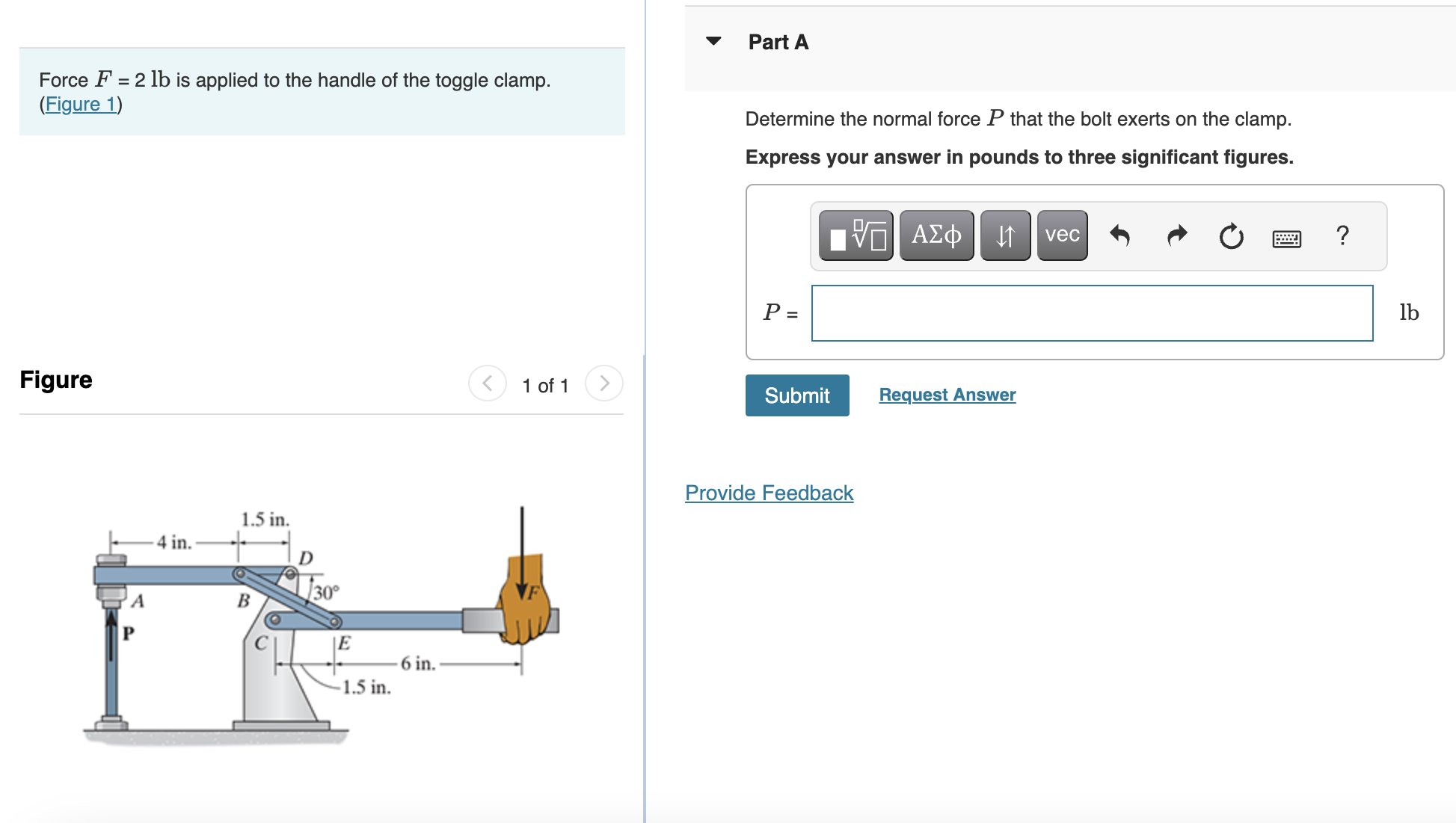Click the P answer input field

1090,310
